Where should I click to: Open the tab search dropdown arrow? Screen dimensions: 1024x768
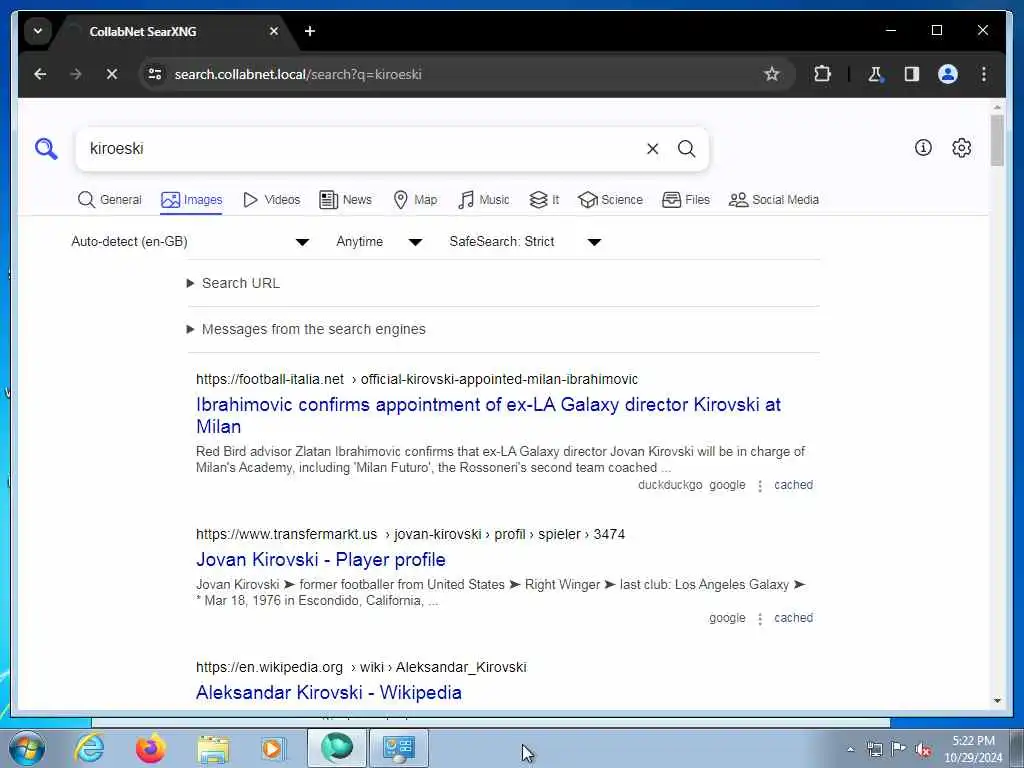coord(38,31)
